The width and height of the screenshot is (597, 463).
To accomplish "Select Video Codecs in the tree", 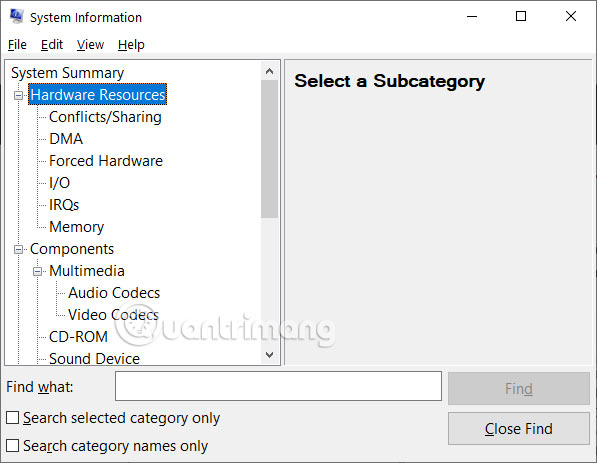I will 113,315.
